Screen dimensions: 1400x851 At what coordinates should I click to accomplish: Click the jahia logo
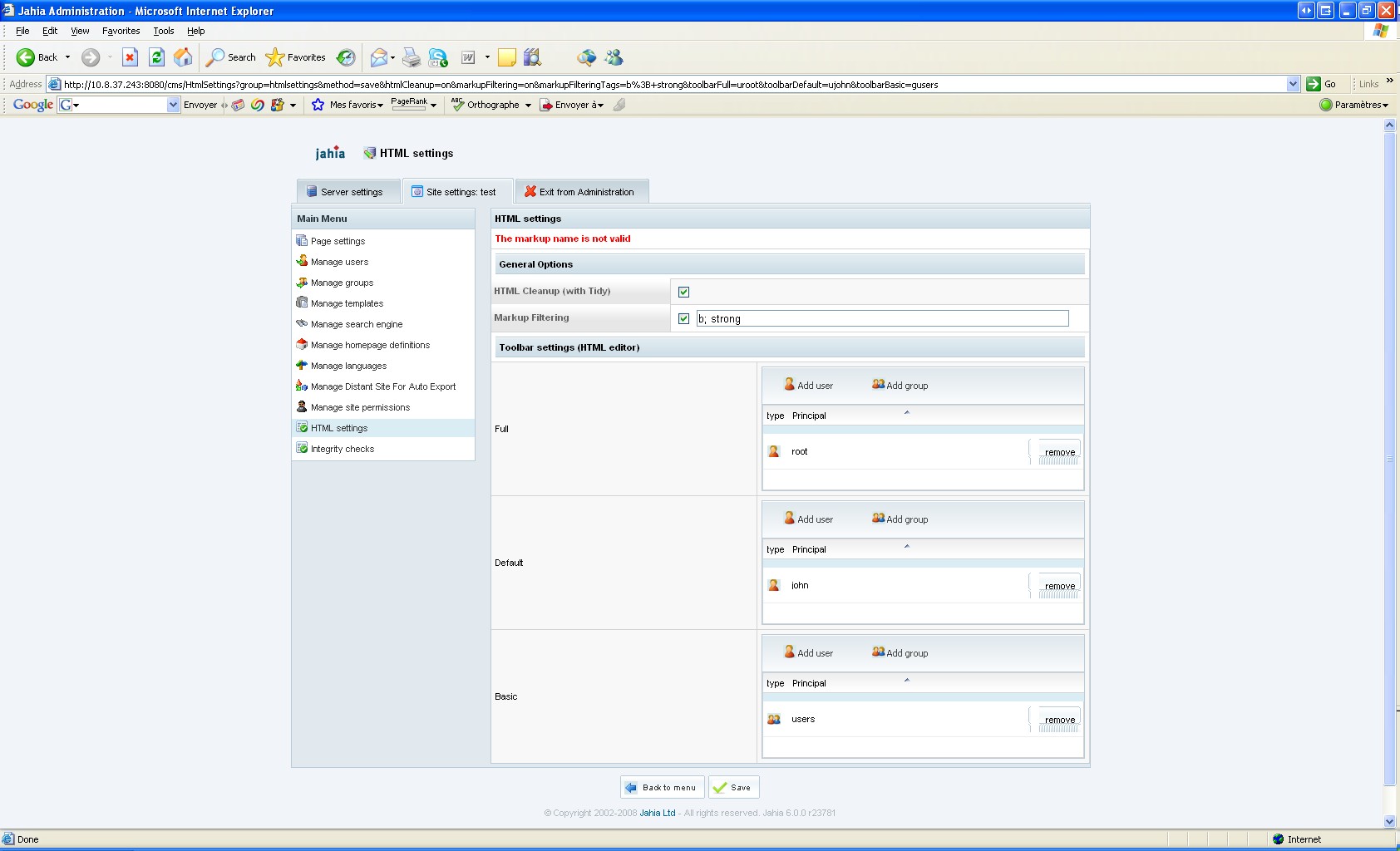coord(330,152)
